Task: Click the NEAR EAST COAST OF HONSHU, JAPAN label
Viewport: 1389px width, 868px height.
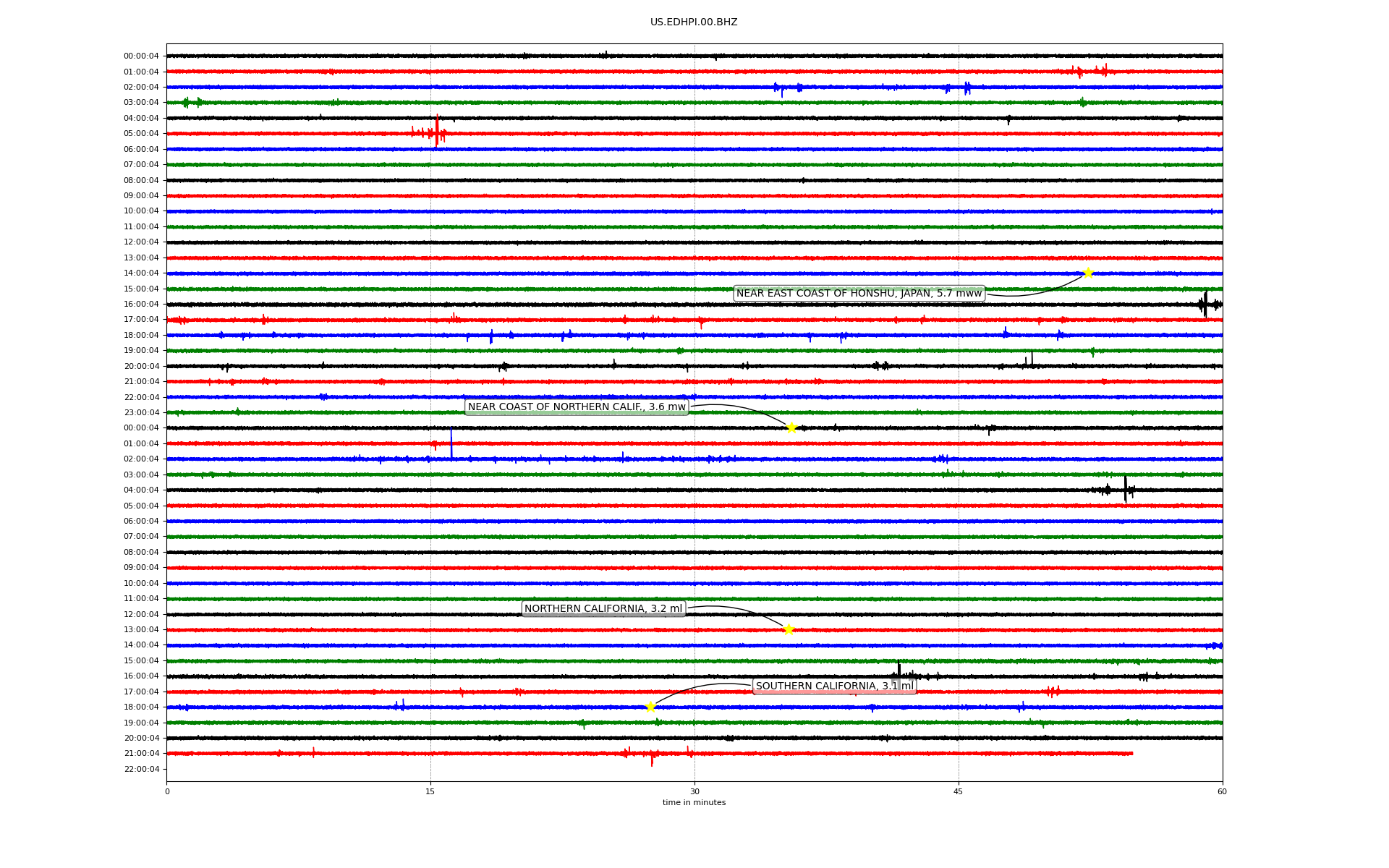Action: [x=859, y=293]
